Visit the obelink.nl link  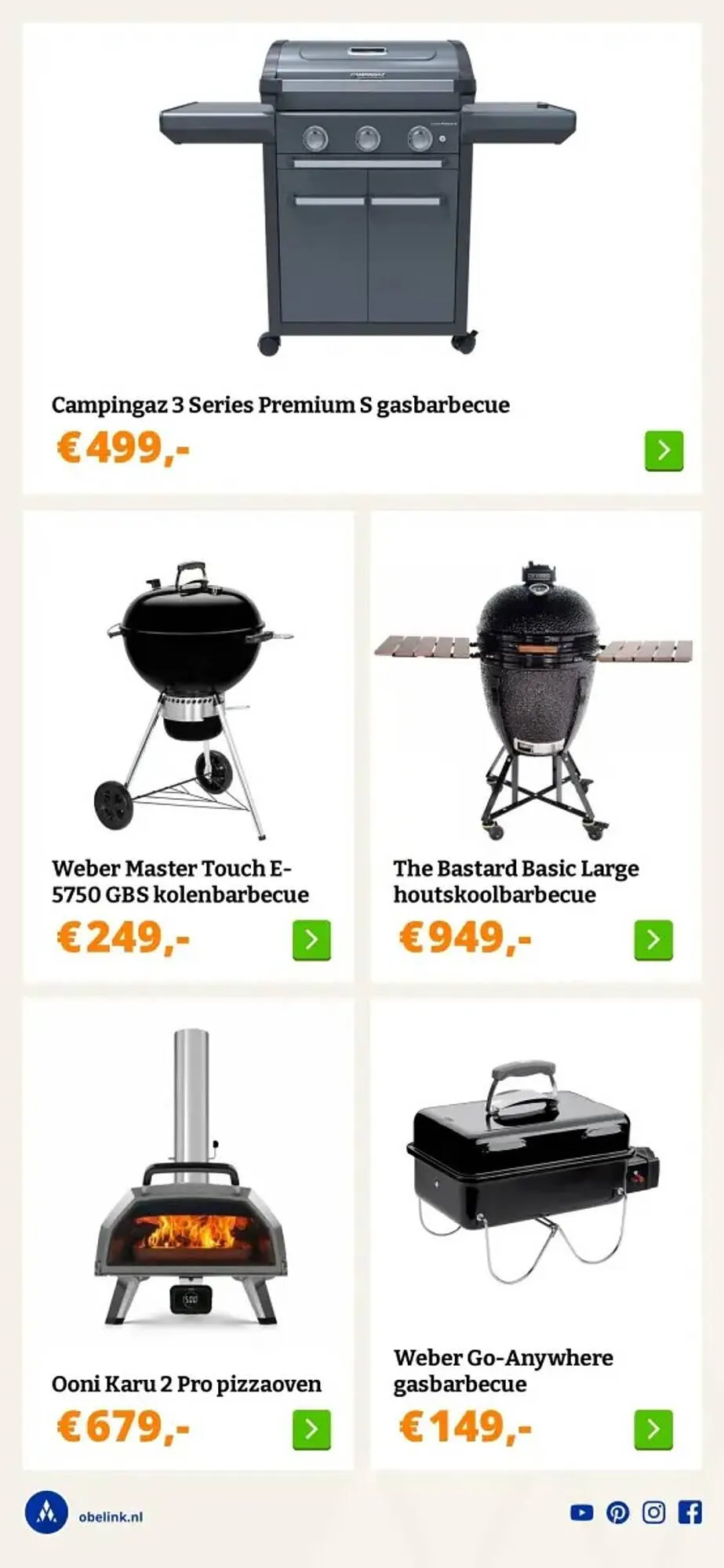tap(111, 1516)
